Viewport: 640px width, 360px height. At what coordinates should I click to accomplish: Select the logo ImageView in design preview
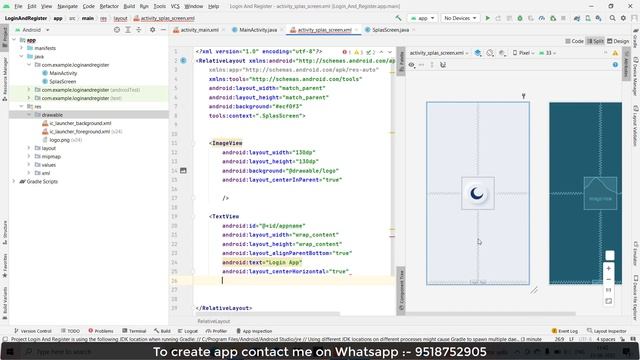(478, 193)
